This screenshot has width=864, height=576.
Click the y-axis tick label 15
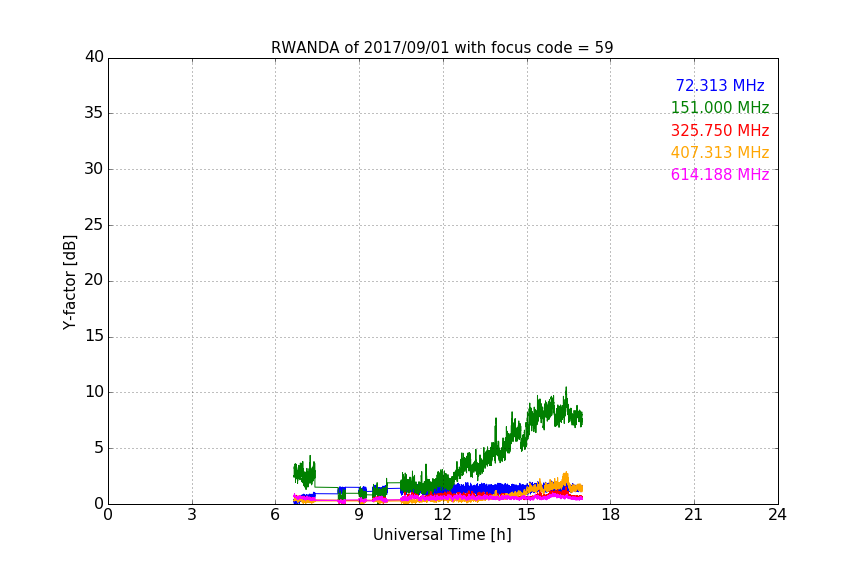94,336
